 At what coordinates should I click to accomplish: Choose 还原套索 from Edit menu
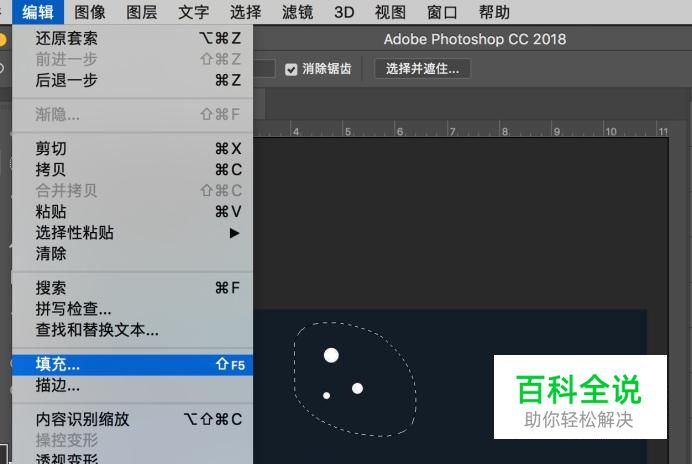coord(132,38)
